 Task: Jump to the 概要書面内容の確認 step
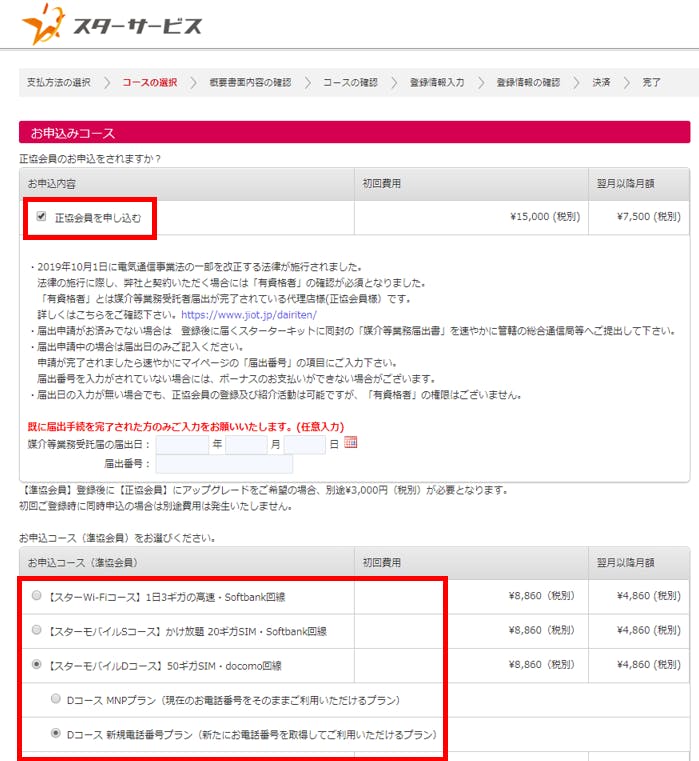(x=251, y=82)
